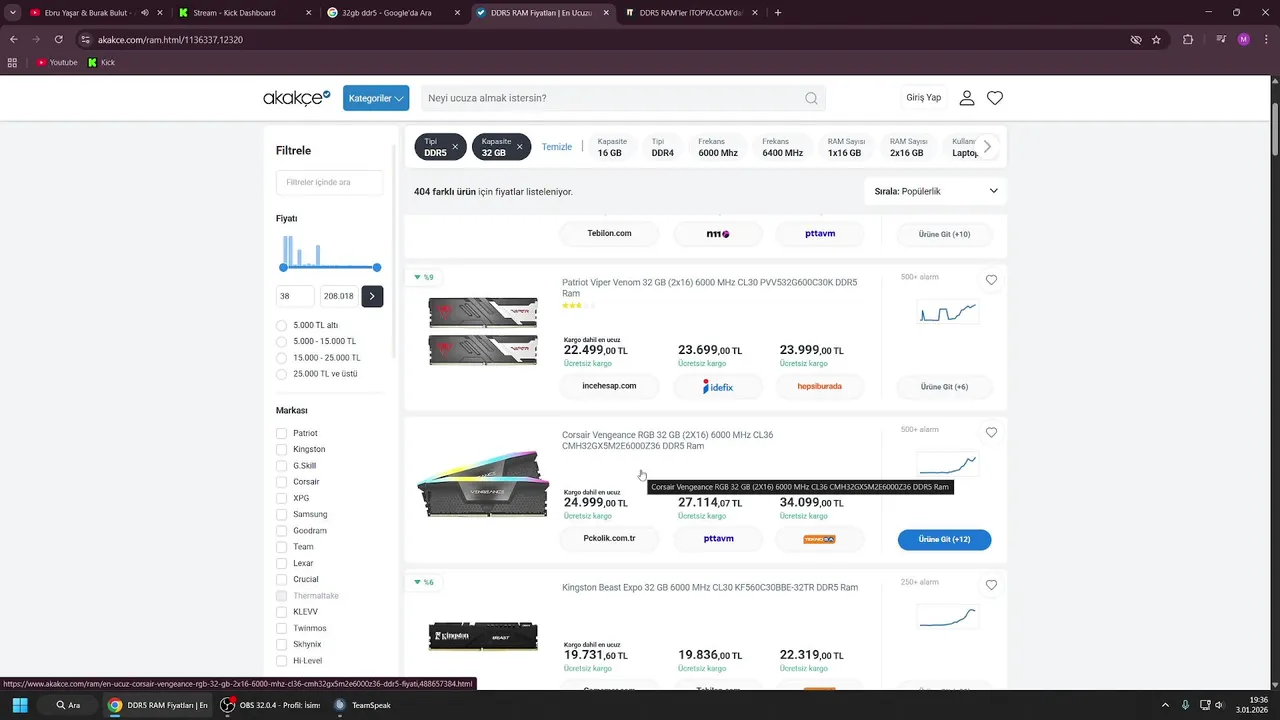Check the Samsung brand checkbox
1280x720 pixels.
[x=281, y=514]
